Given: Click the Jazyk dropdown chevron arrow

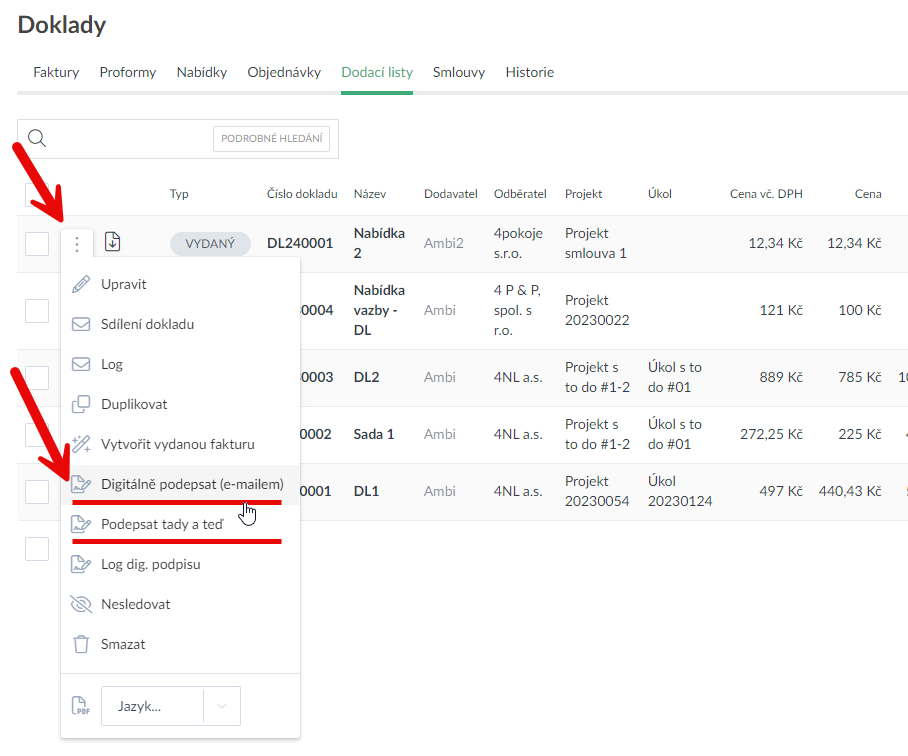Looking at the screenshot, I should tap(221, 706).
